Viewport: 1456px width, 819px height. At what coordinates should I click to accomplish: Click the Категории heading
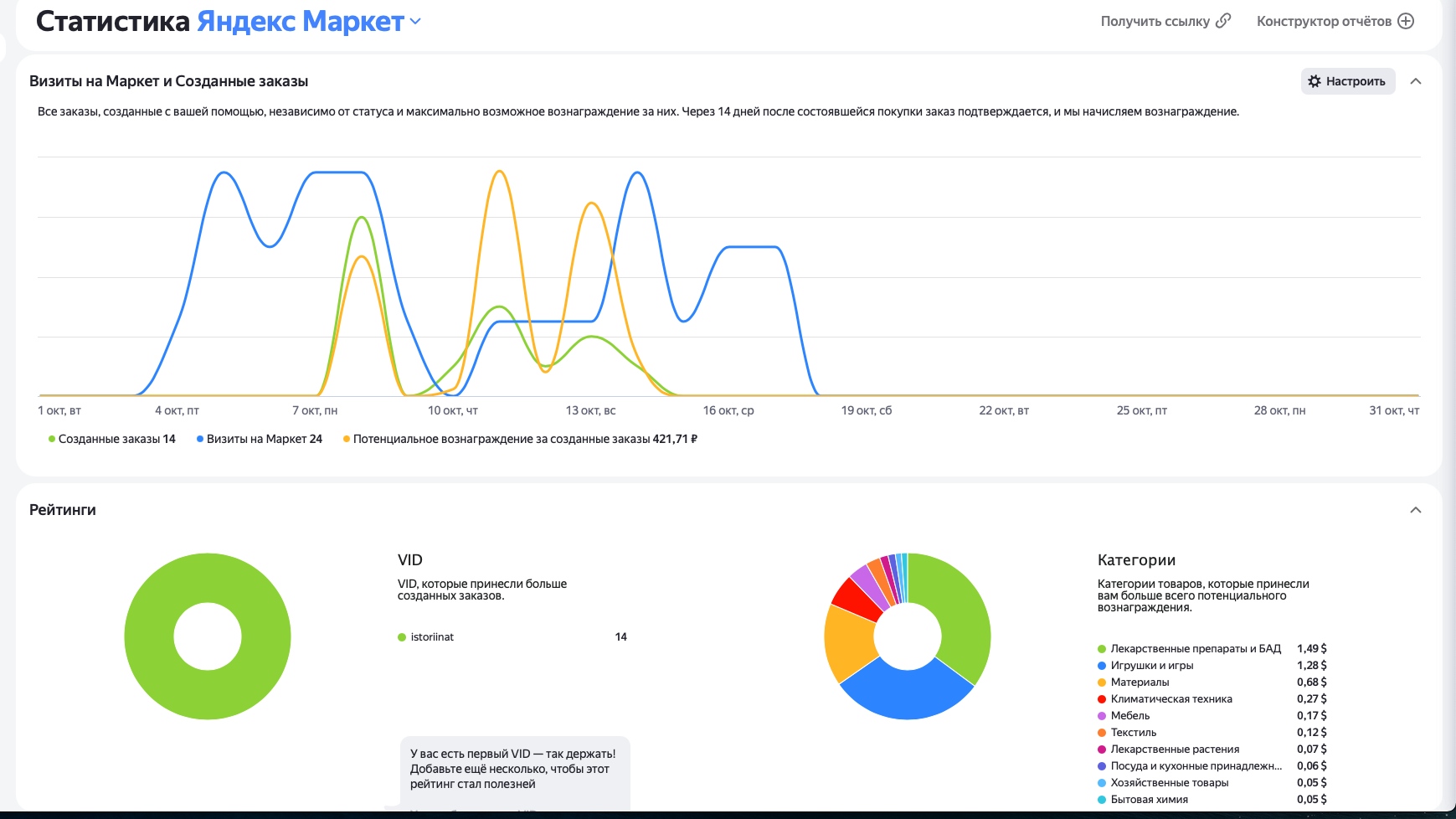(1136, 560)
